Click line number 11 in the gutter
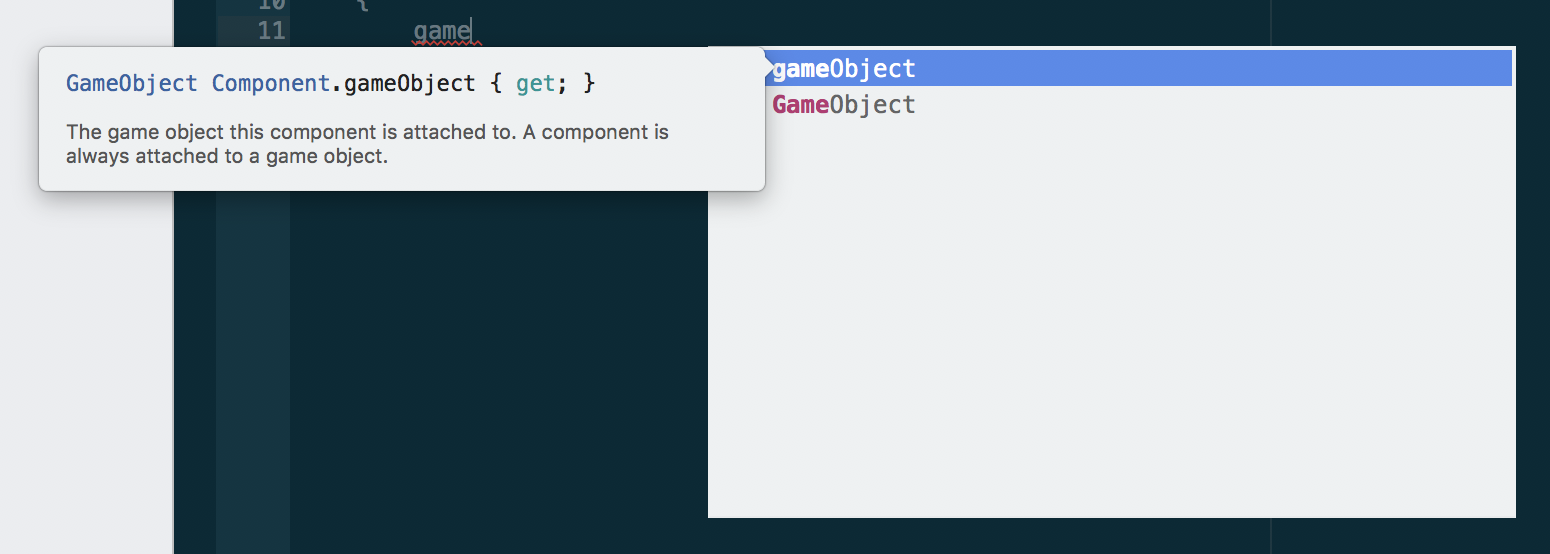The image size is (1550, 554). tap(271, 30)
